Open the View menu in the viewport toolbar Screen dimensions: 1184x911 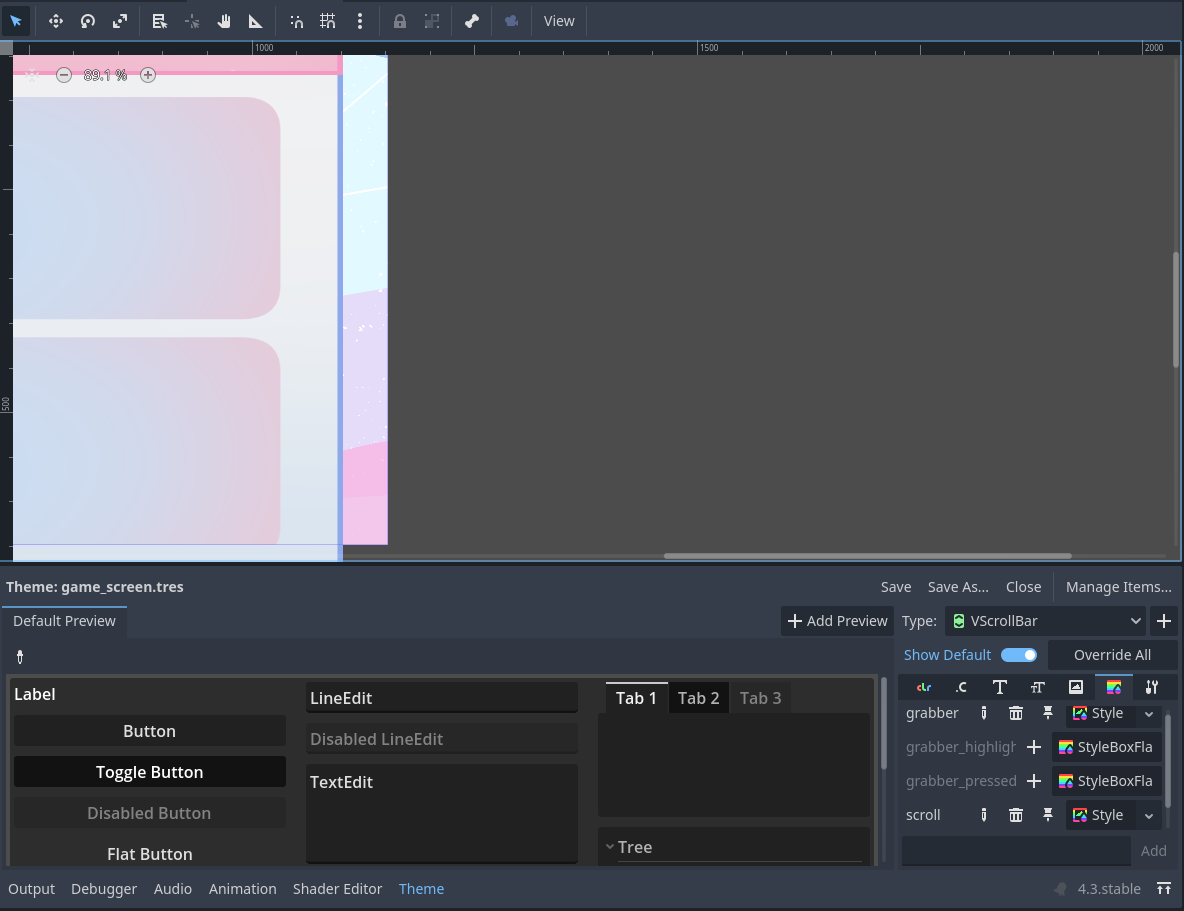[559, 21]
